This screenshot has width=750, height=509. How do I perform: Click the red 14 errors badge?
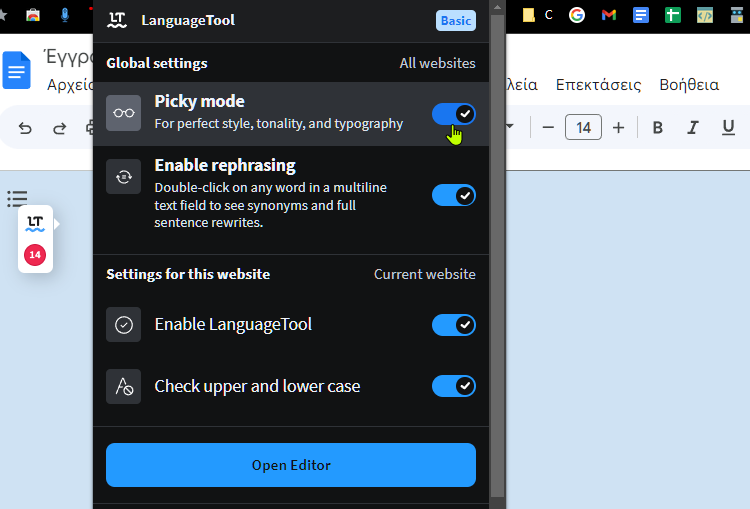coord(35,254)
